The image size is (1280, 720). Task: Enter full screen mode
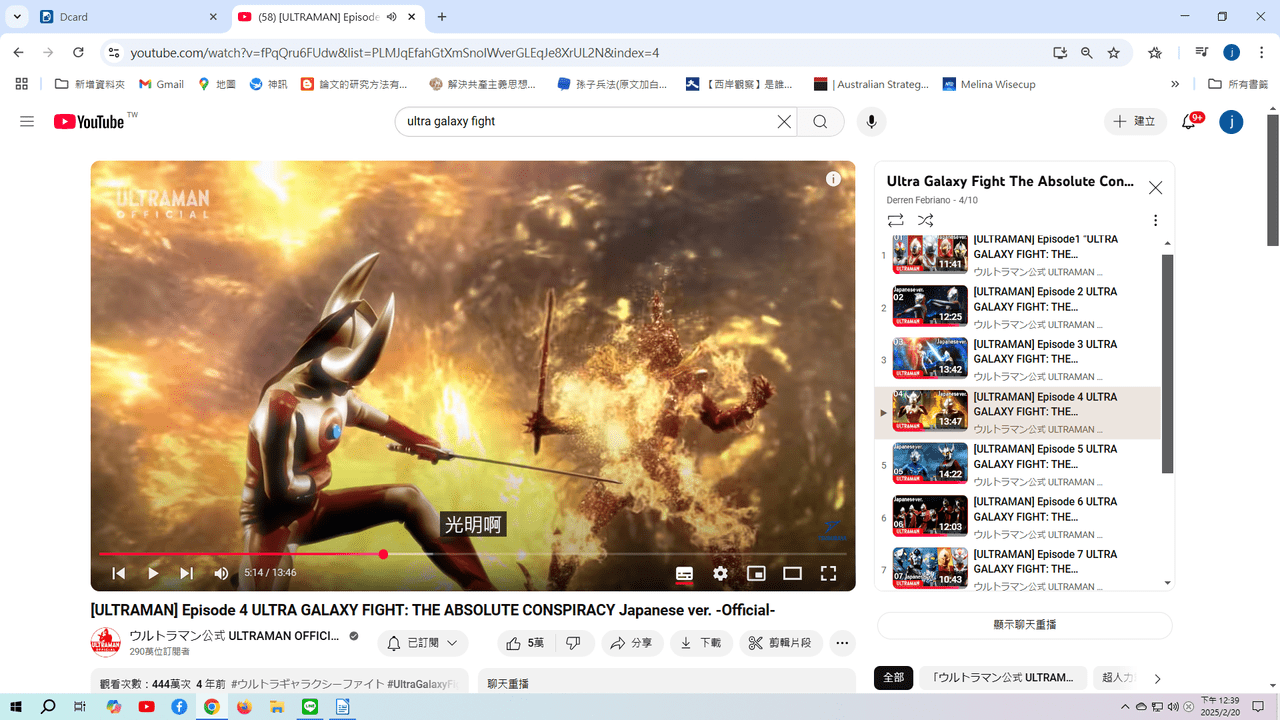pyautogui.click(x=828, y=573)
